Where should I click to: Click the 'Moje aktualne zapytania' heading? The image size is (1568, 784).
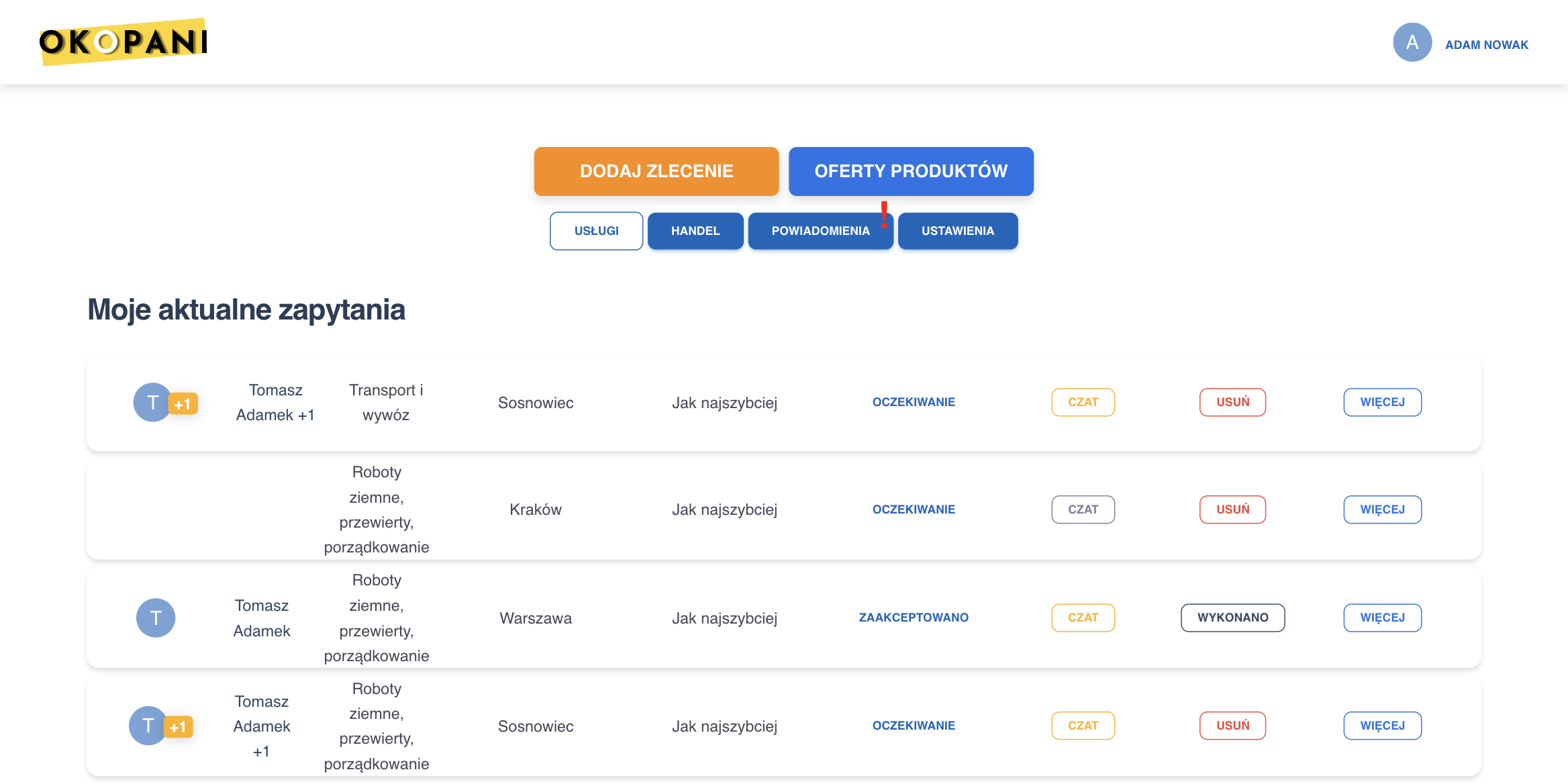tap(246, 310)
